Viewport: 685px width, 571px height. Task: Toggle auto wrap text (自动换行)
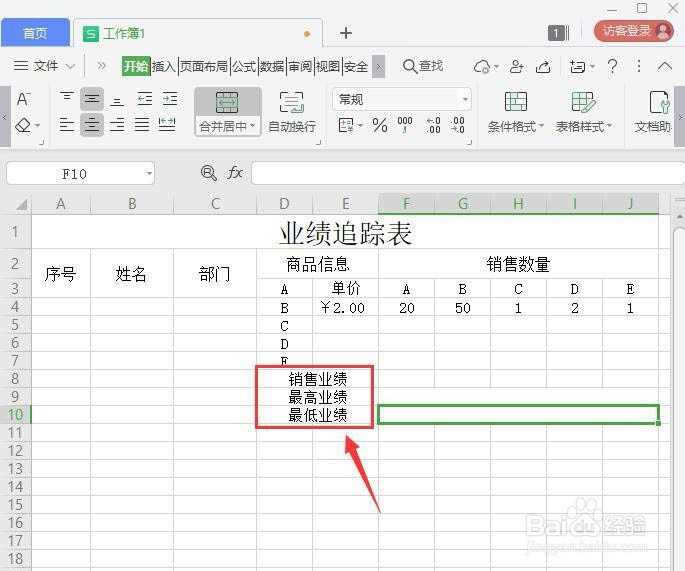coord(291,112)
